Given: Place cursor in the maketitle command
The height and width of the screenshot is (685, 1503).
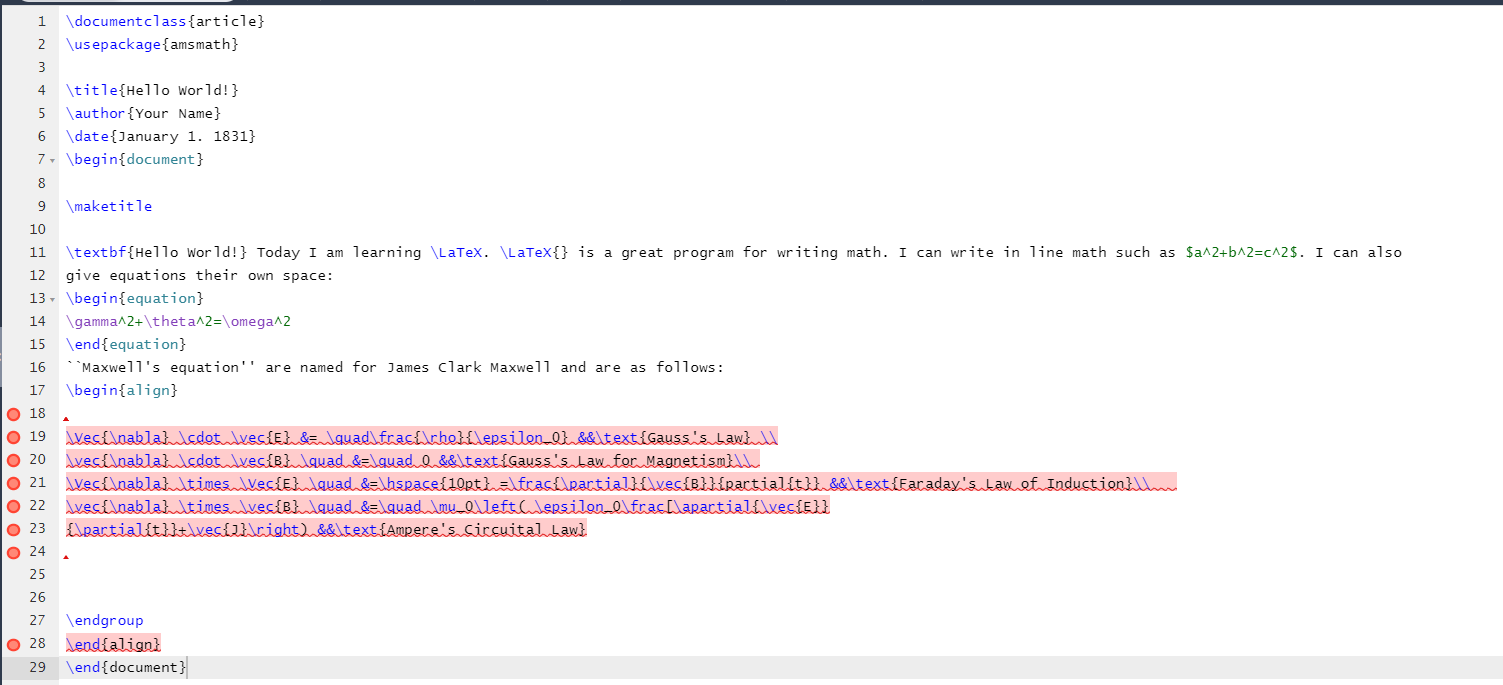Looking at the screenshot, I should click(108, 206).
